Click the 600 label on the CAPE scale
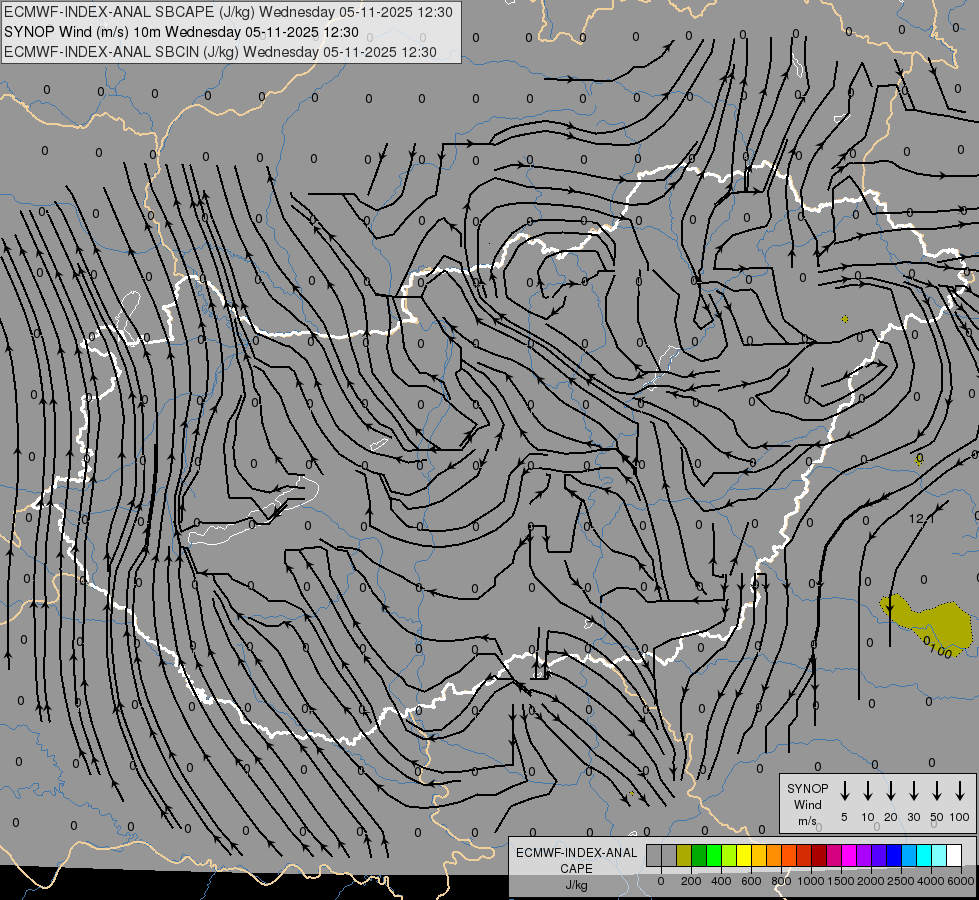This screenshot has width=979, height=900. coord(751,881)
